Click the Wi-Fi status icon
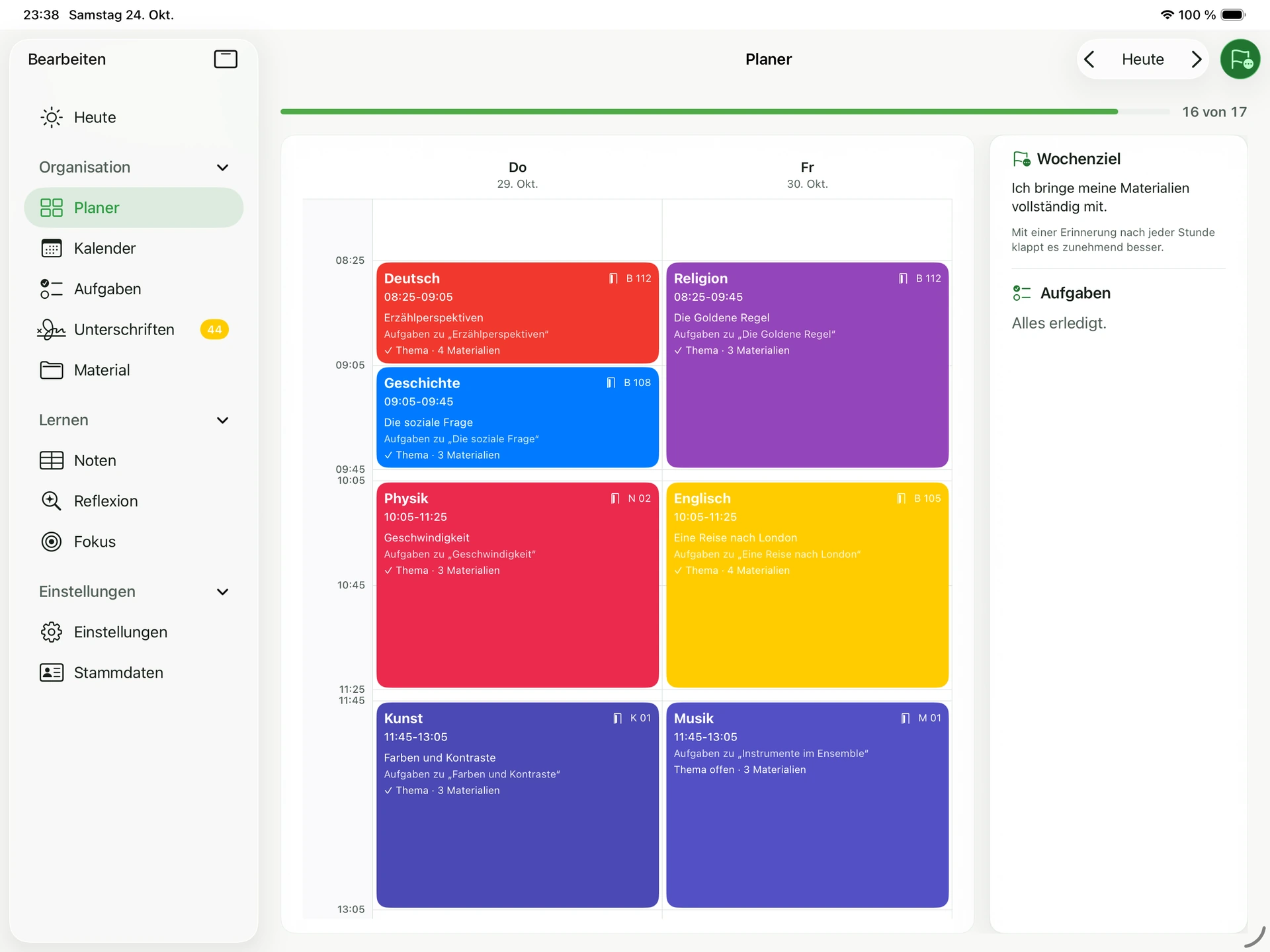Screen dimensions: 1270x952 click(1167, 15)
